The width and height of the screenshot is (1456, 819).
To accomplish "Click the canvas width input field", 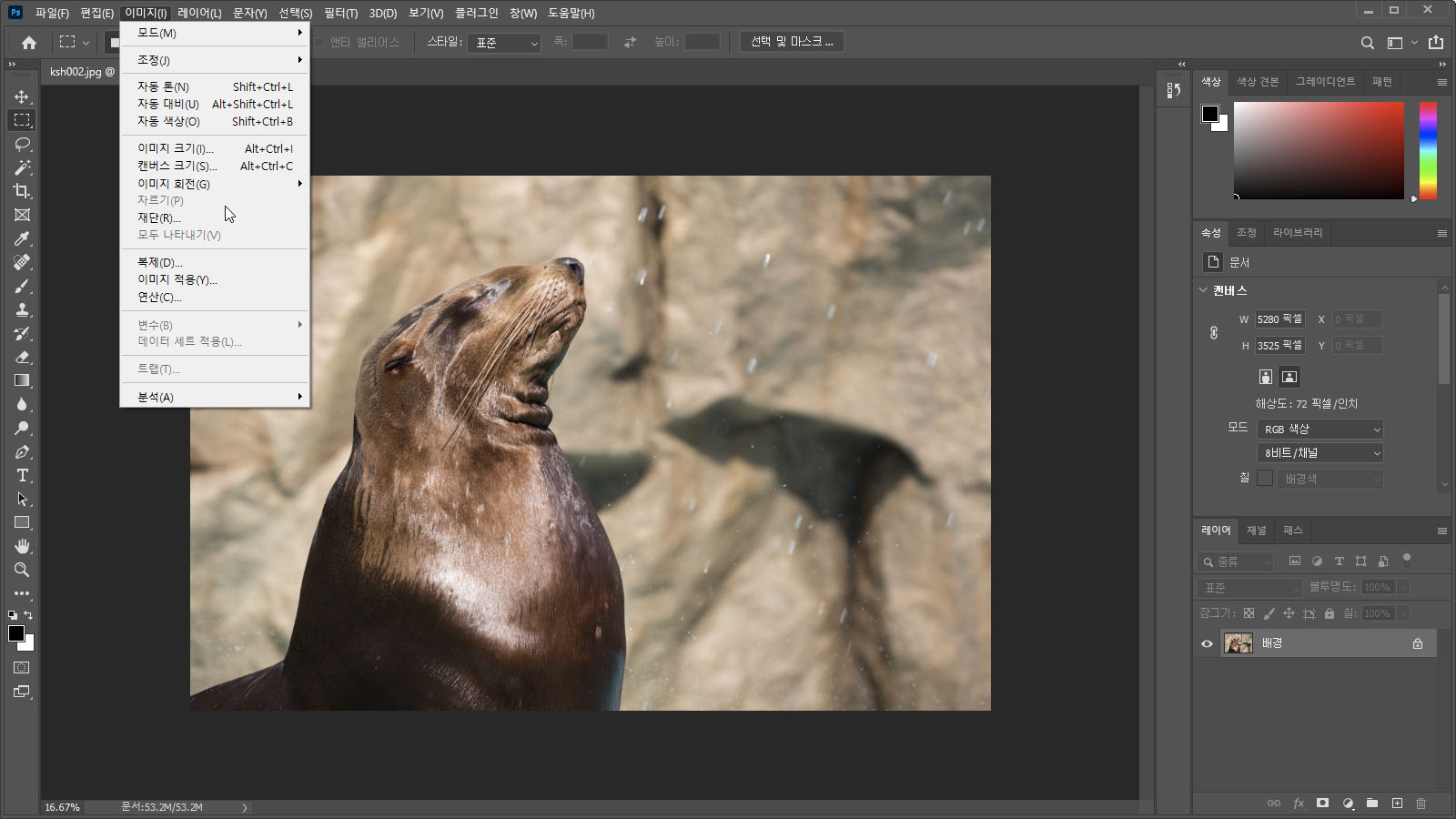I will (1279, 319).
